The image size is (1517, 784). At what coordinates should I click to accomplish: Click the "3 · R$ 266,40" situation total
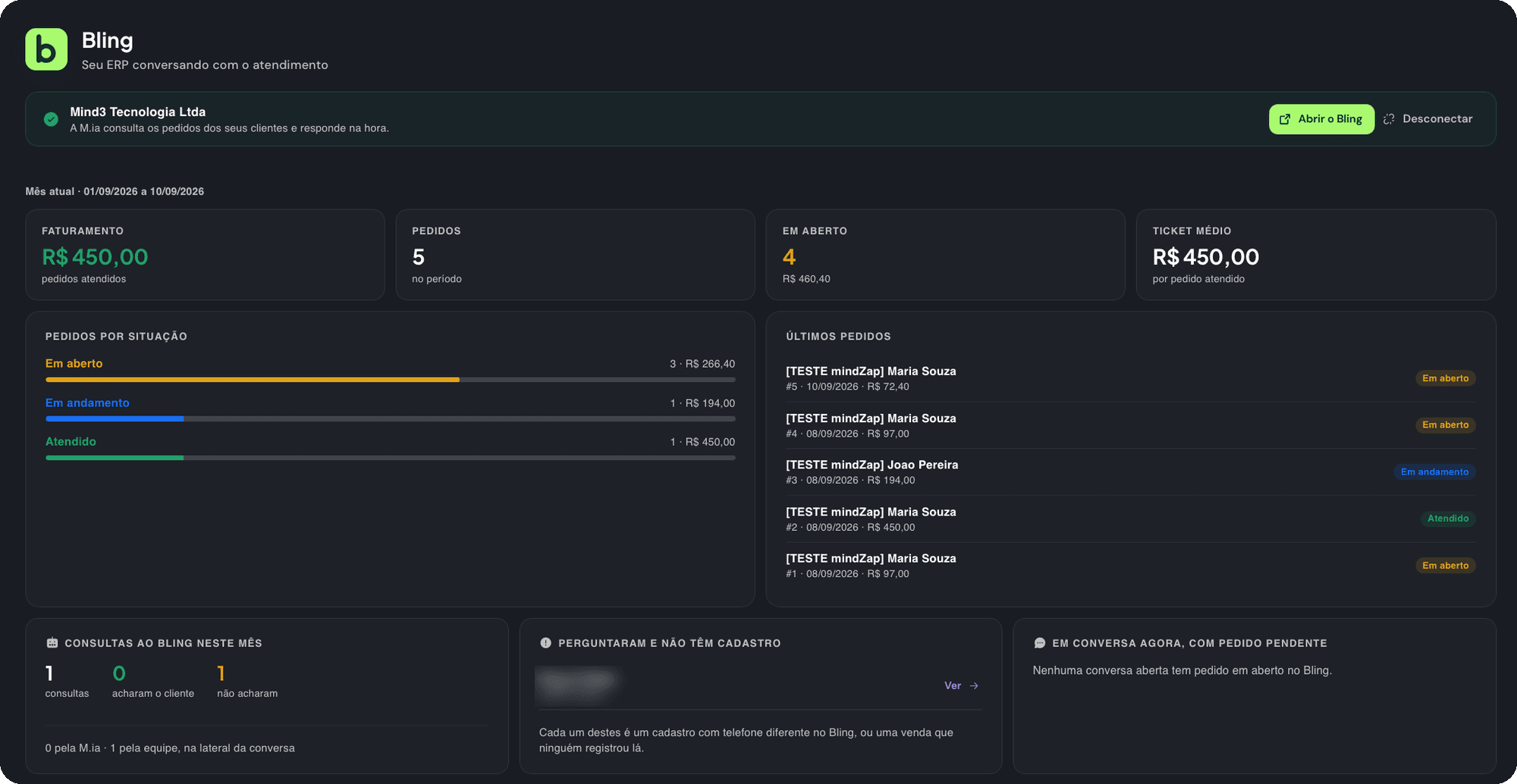702,364
